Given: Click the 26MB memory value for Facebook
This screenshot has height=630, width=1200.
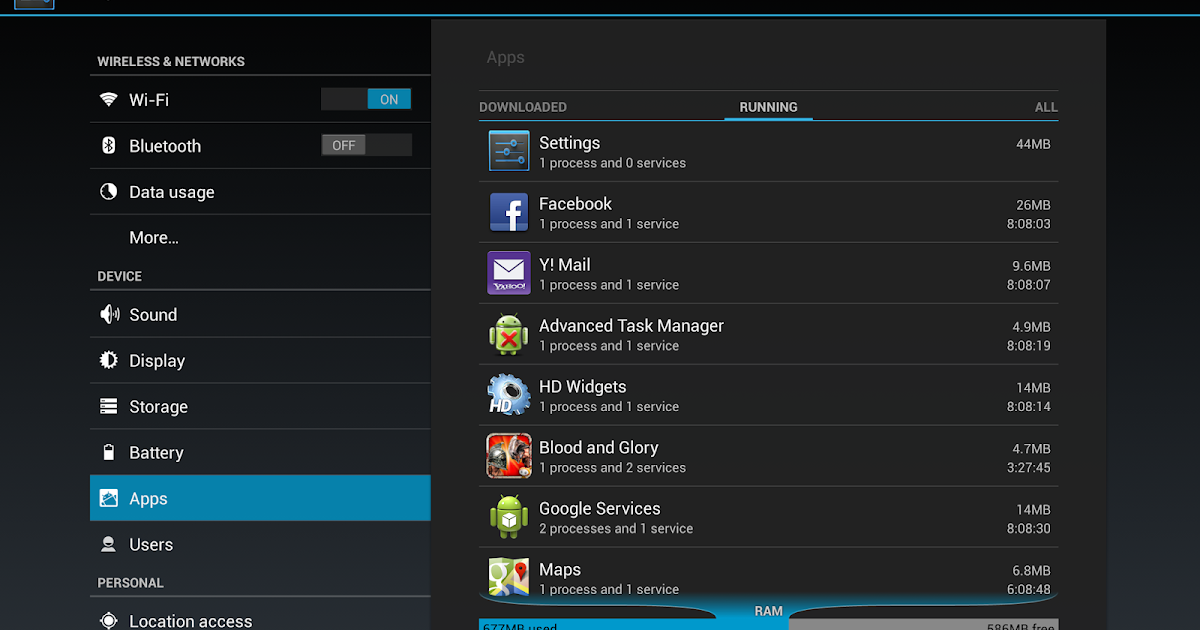Looking at the screenshot, I should [1033, 205].
